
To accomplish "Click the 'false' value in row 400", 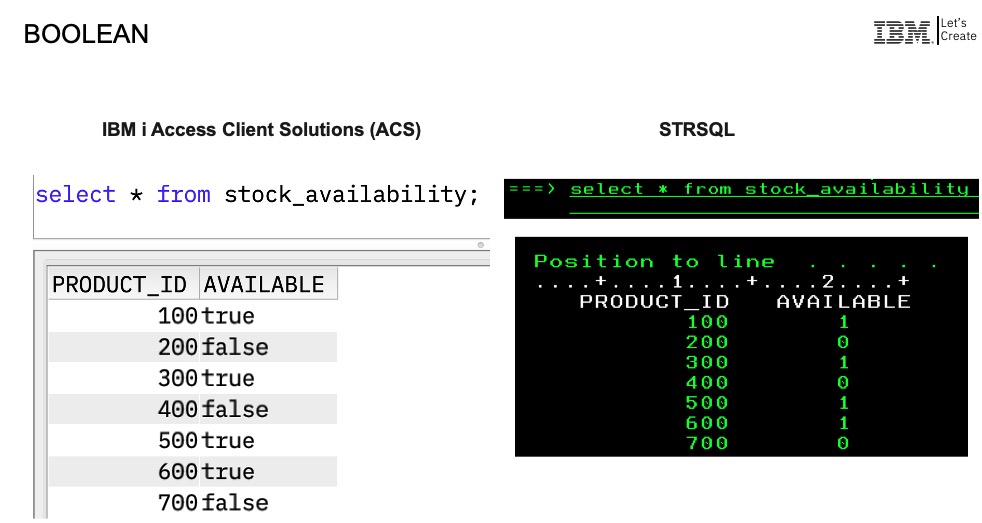I will click(x=235, y=410).
